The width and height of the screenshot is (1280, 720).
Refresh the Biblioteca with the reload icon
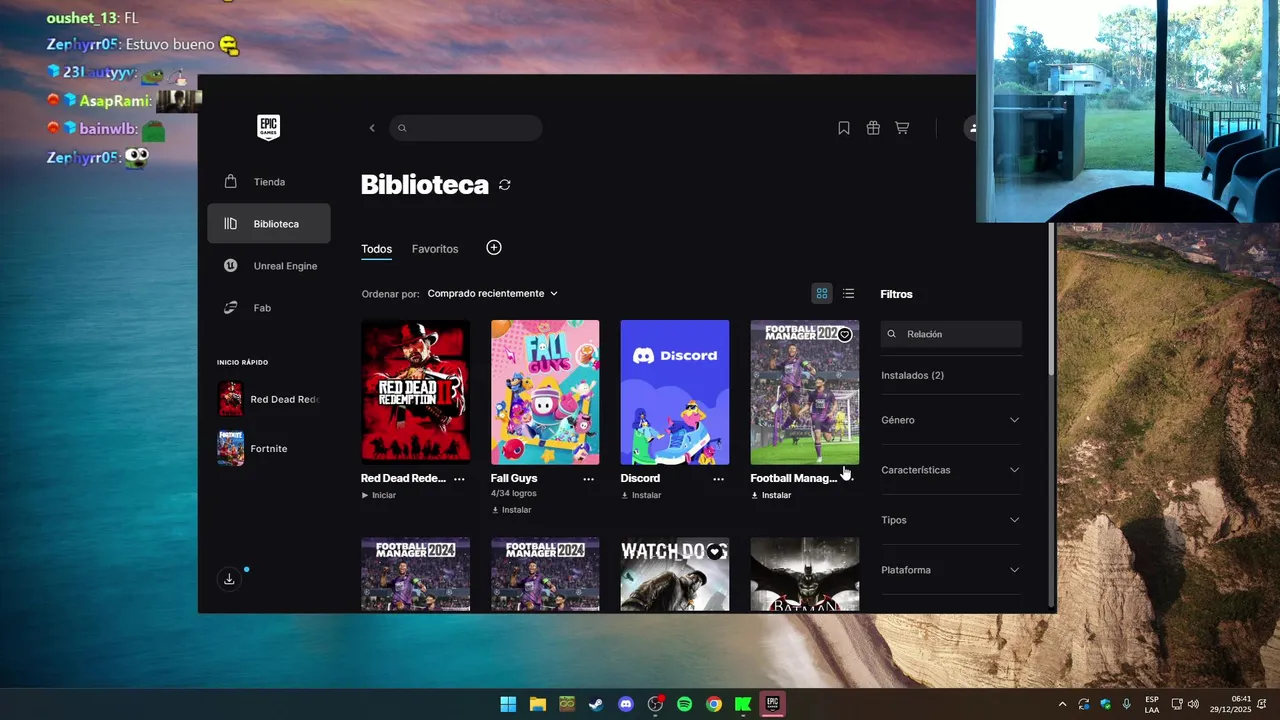click(505, 185)
